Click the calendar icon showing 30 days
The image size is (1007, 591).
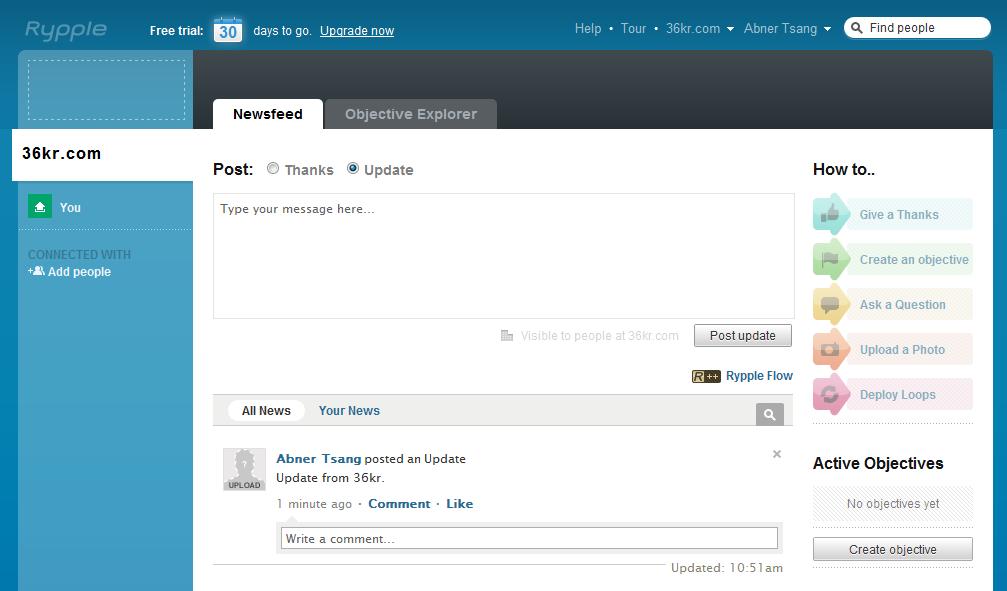(228, 30)
